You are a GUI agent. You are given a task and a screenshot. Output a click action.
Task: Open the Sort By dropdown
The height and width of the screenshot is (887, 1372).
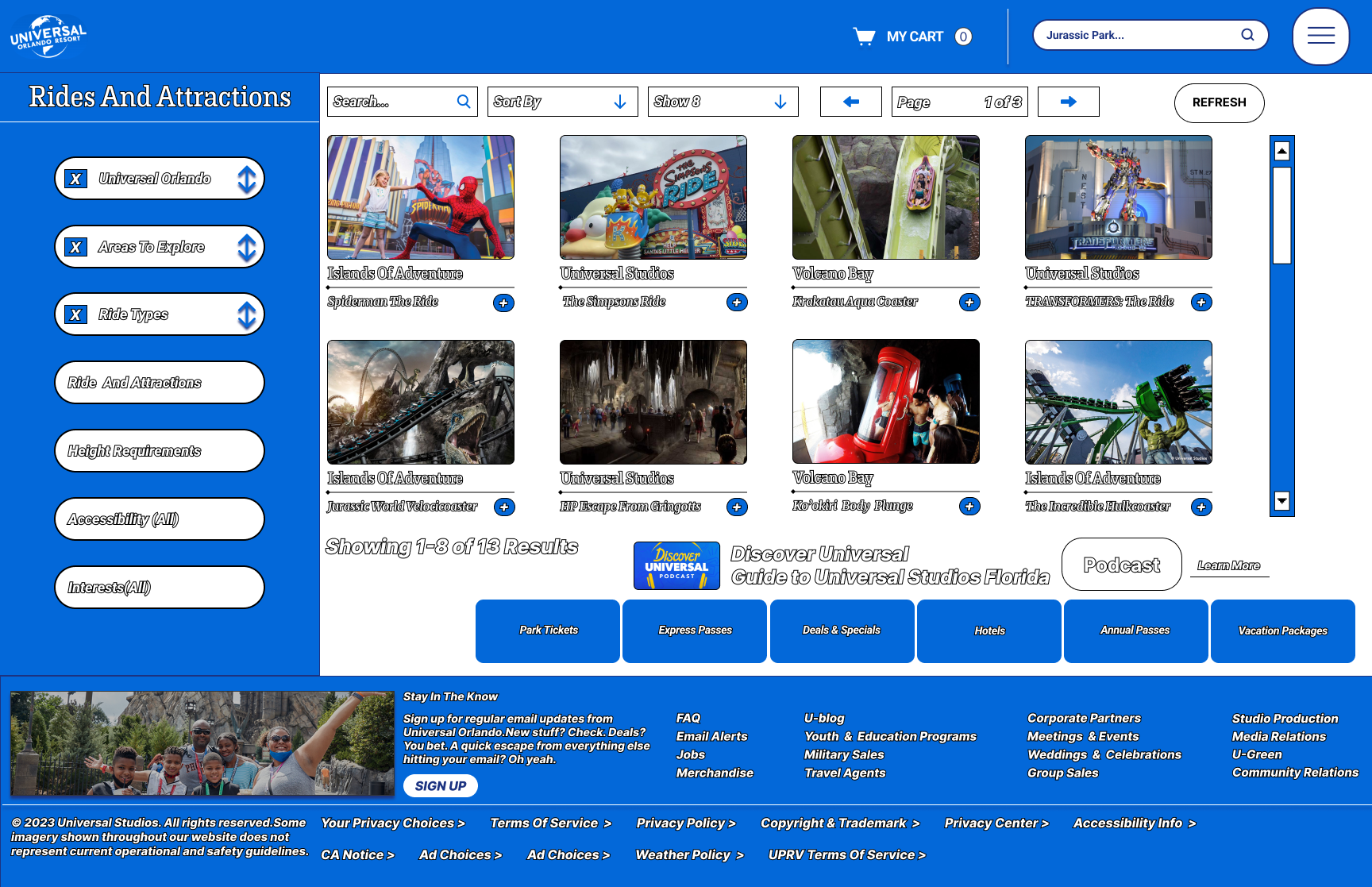tap(562, 102)
